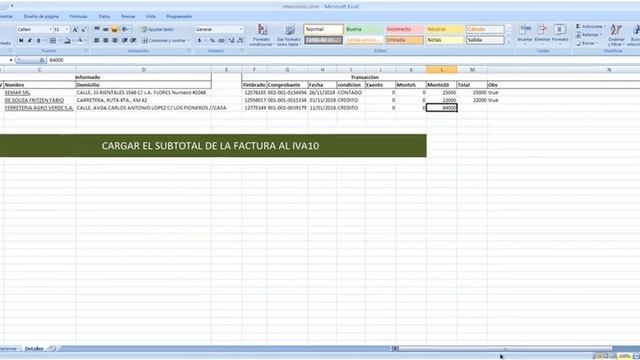Apply the Buena cell style
The image size is (640, 360).
[x=364, y=29]
